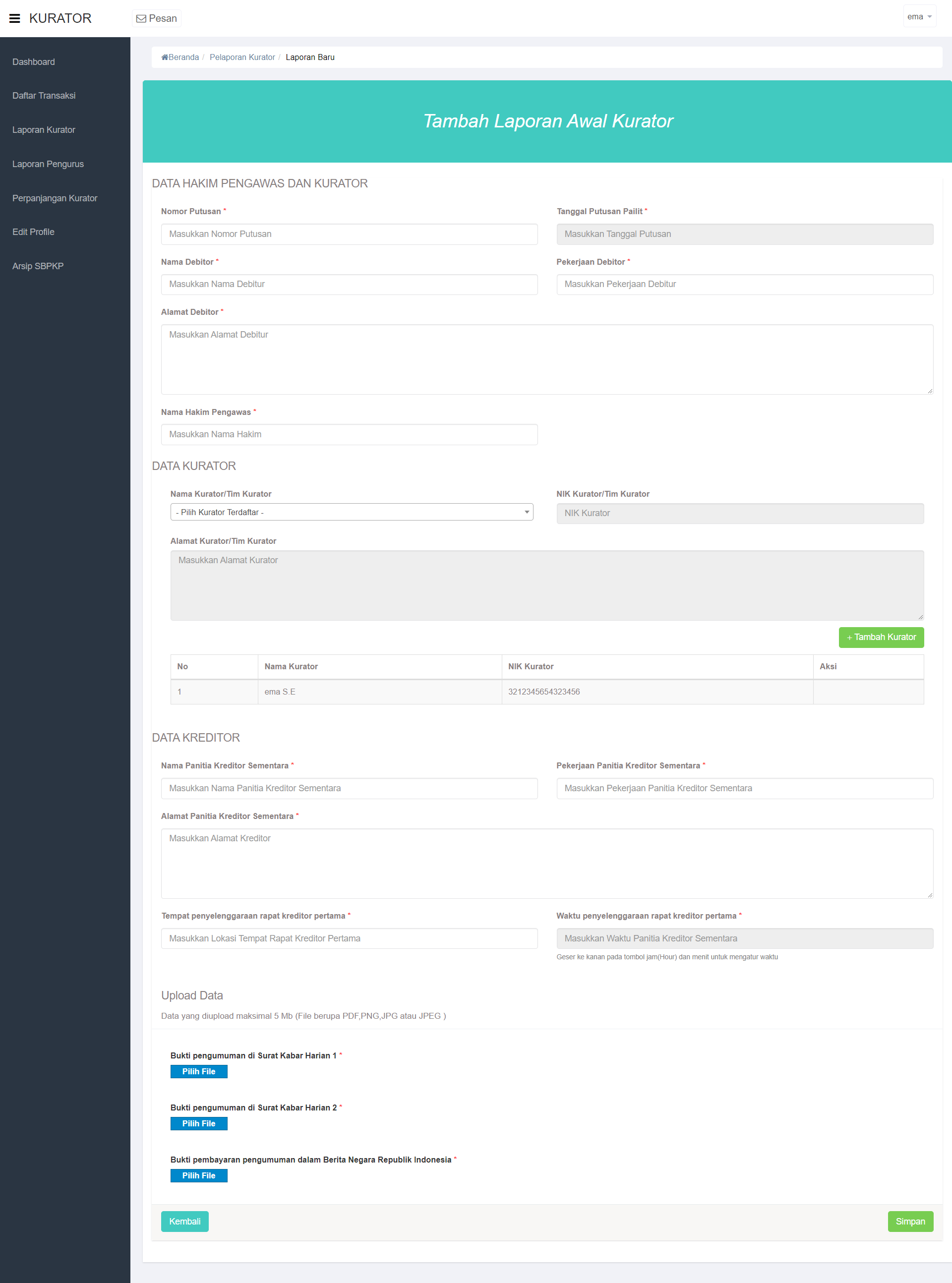The height and width of the screenshot is (1283, 952).
Task: Select Perpanjangan Kurator in sidebar
Action: point(55,198)
